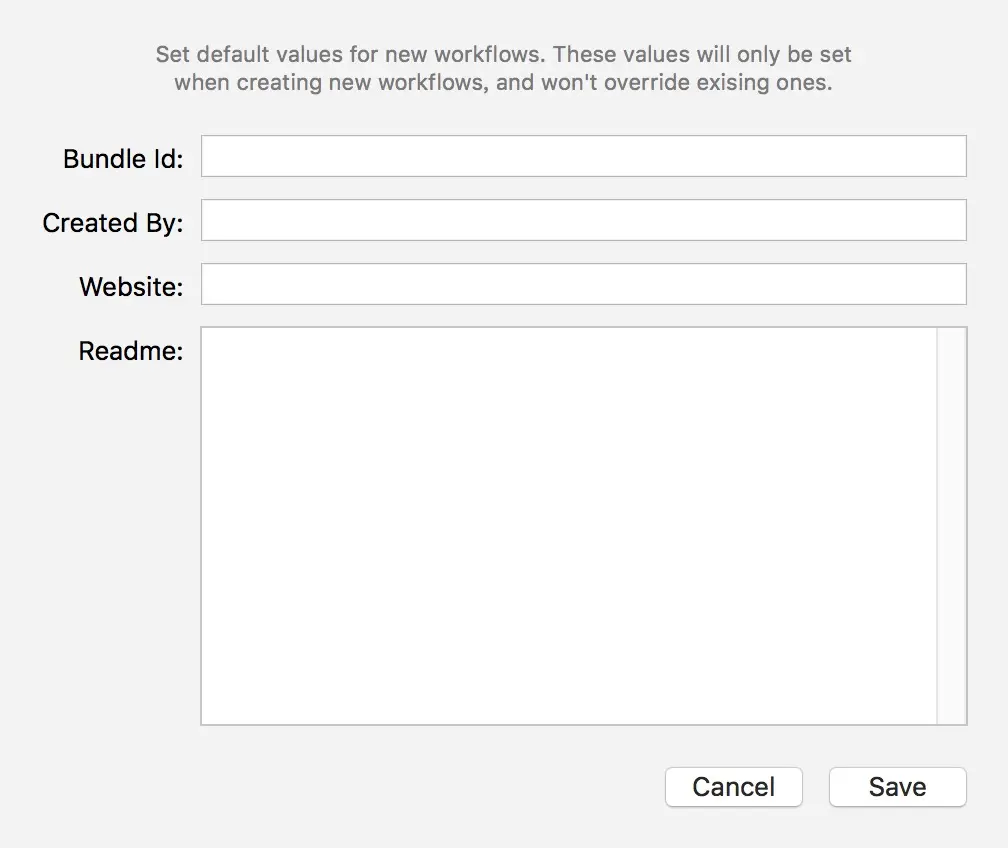Image resolution: width=1008 pixels, height=848 pixels.
Task: Place cursor in the empty Readme box's top line
Action: pos(568,342)
